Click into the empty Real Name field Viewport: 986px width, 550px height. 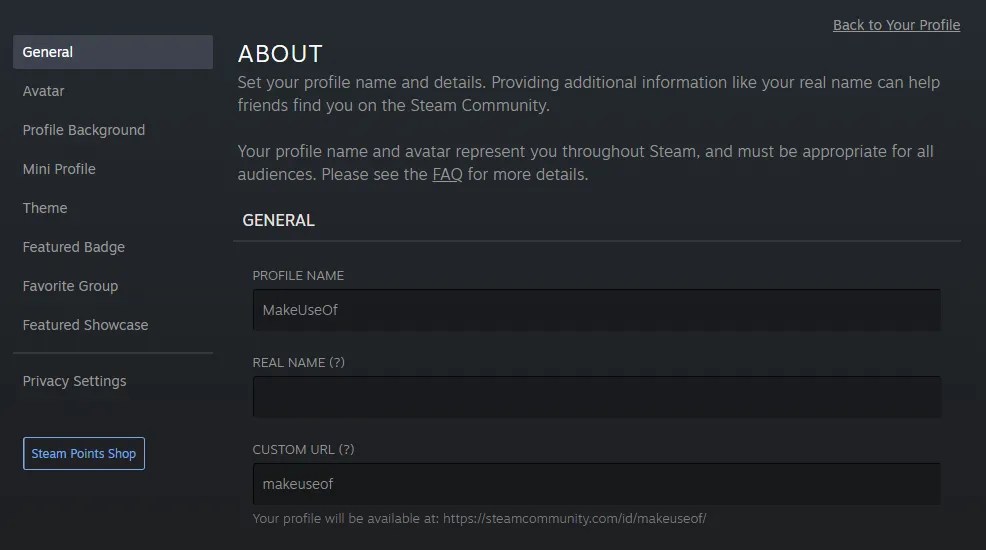tap(597, 397)
